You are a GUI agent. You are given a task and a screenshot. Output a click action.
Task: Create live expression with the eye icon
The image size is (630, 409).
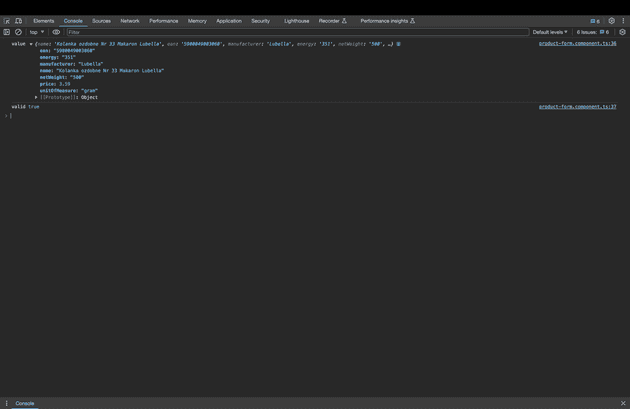click(56, 32)
